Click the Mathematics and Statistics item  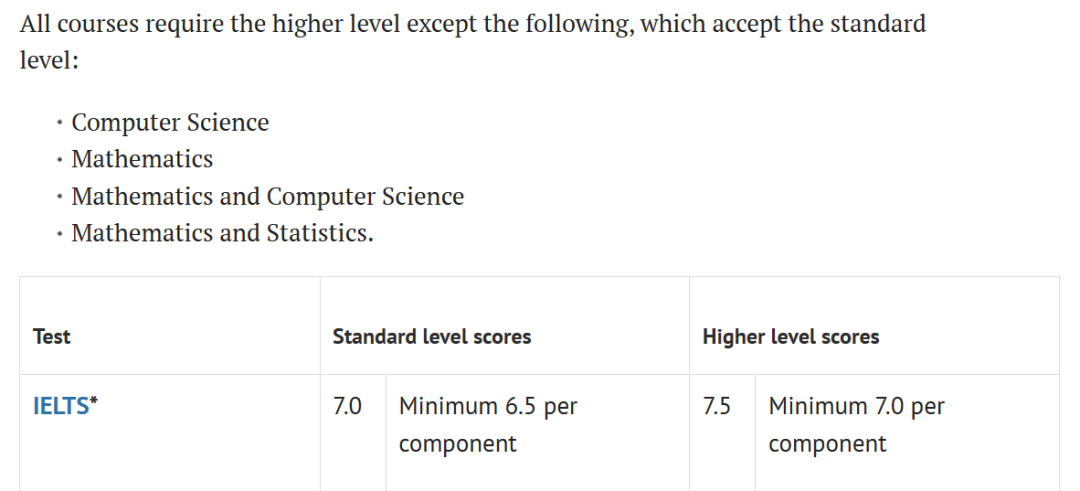click(222, 233)
